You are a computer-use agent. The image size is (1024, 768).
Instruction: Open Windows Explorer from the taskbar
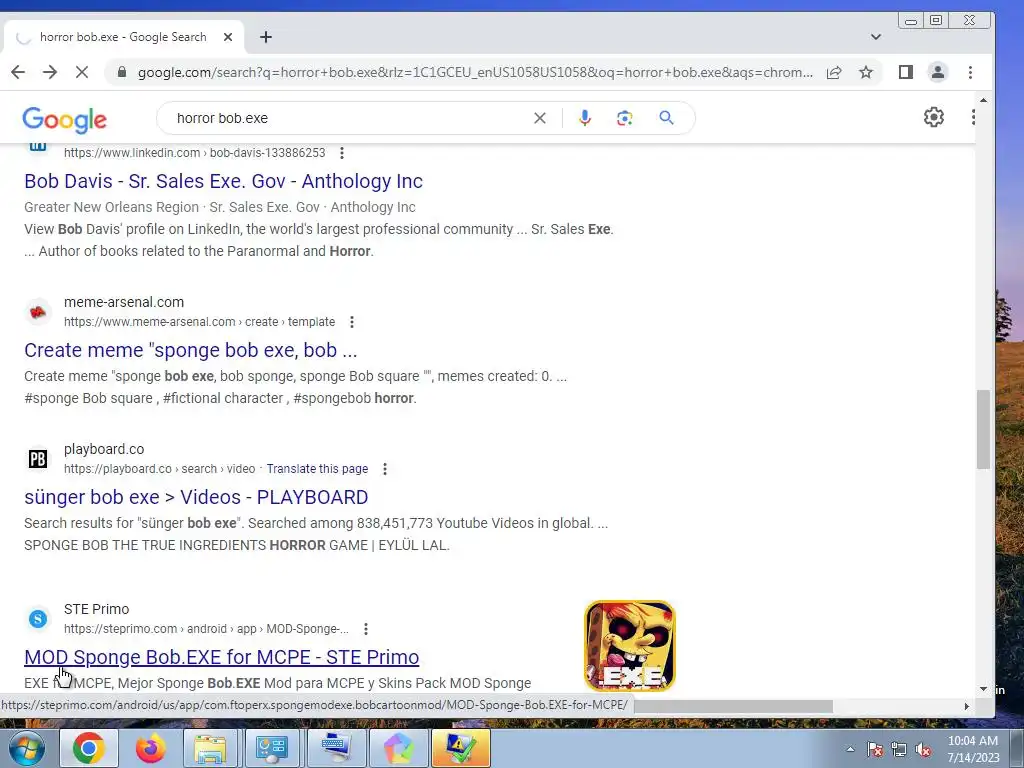coord(210,748)
